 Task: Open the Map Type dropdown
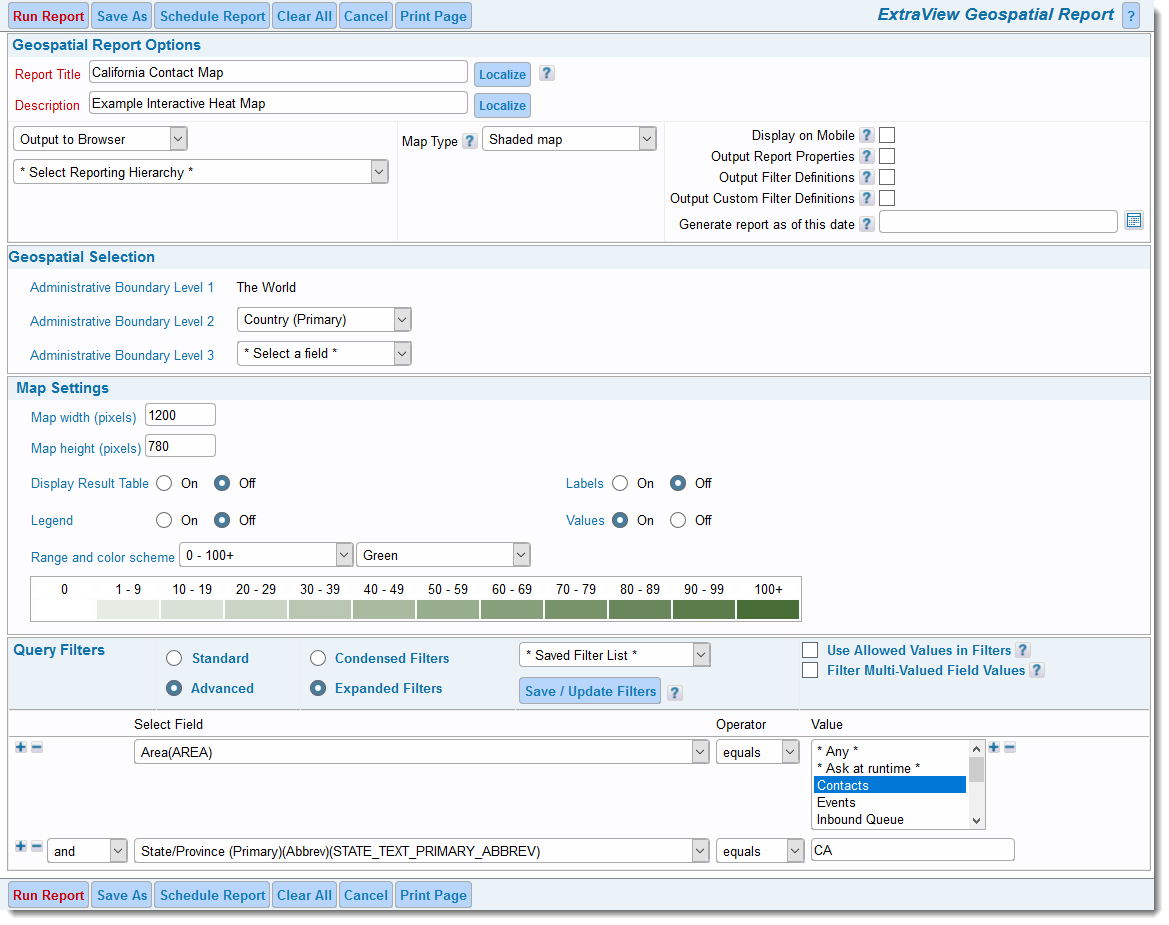569,140
